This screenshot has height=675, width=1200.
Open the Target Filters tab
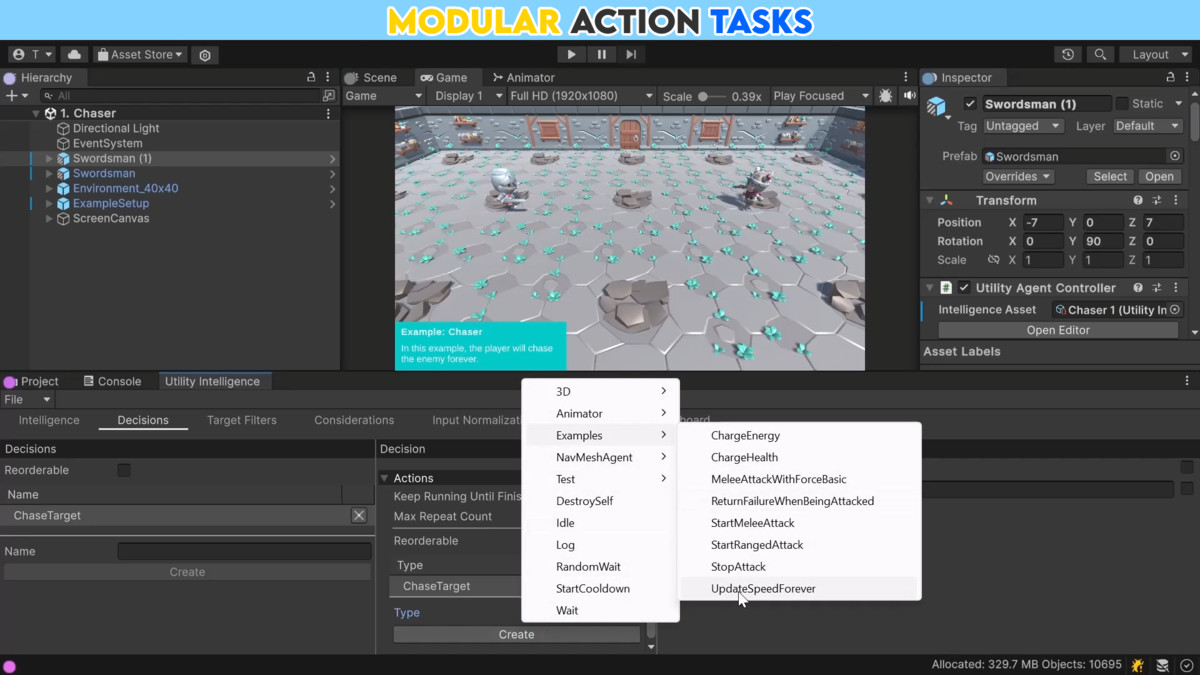pos(241,420)
